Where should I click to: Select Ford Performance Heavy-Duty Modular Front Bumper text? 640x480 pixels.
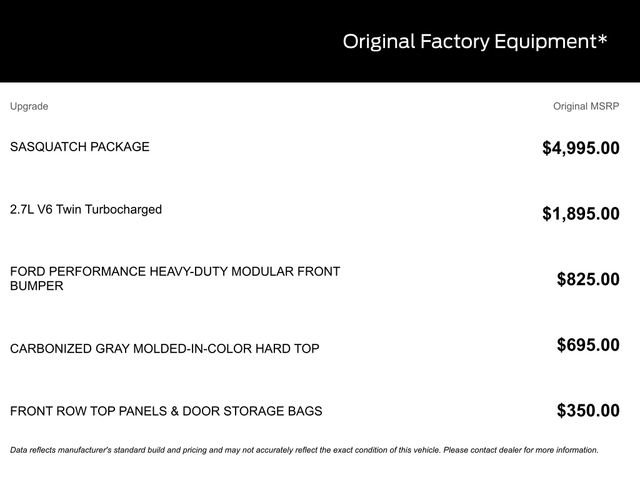coord(175,278)
